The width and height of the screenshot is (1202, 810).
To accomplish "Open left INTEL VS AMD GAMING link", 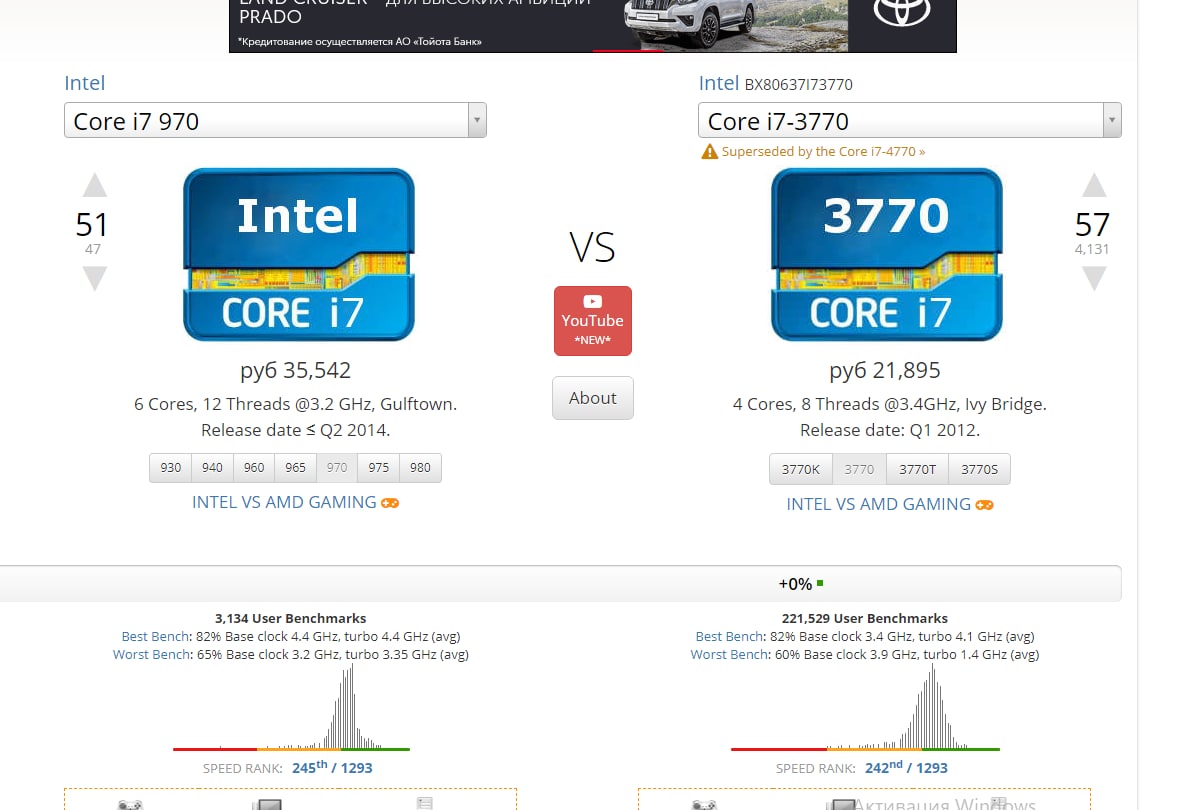I will click(284, 502).
